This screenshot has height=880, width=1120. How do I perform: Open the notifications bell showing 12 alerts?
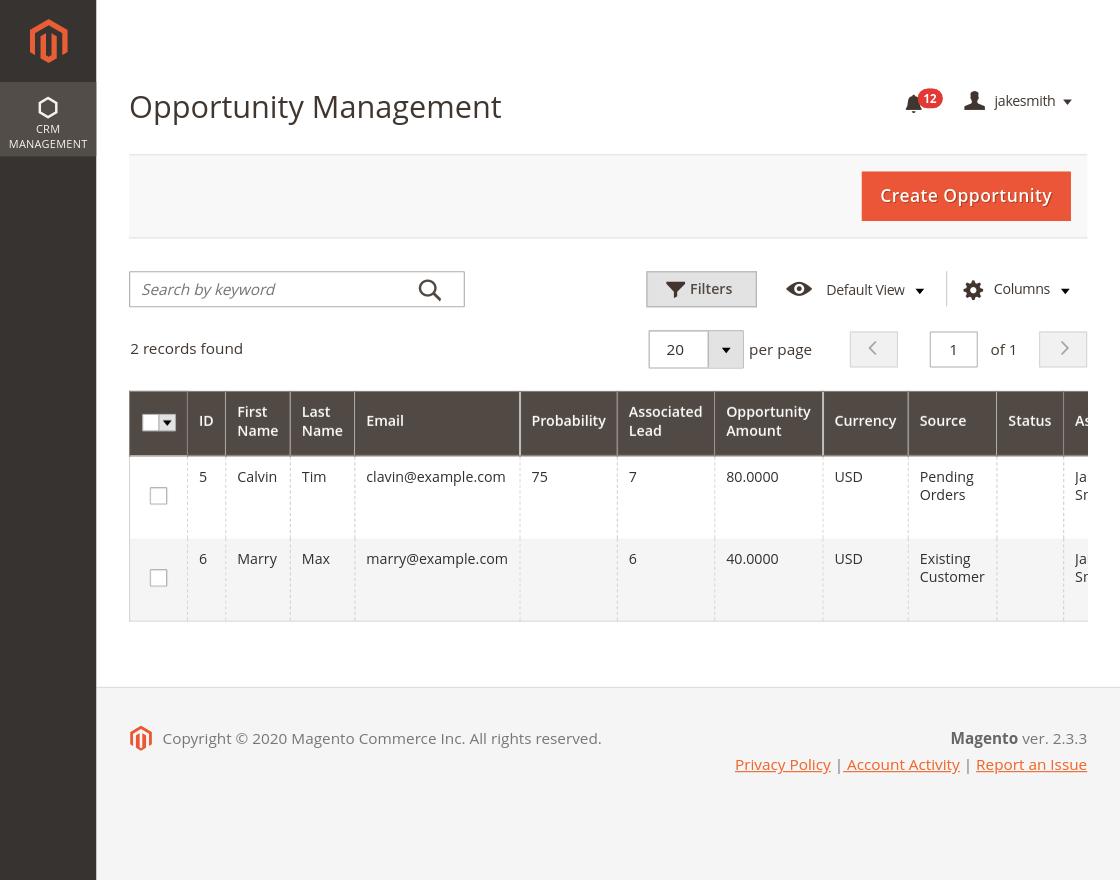pyautogui.click(x=915, y=103)
